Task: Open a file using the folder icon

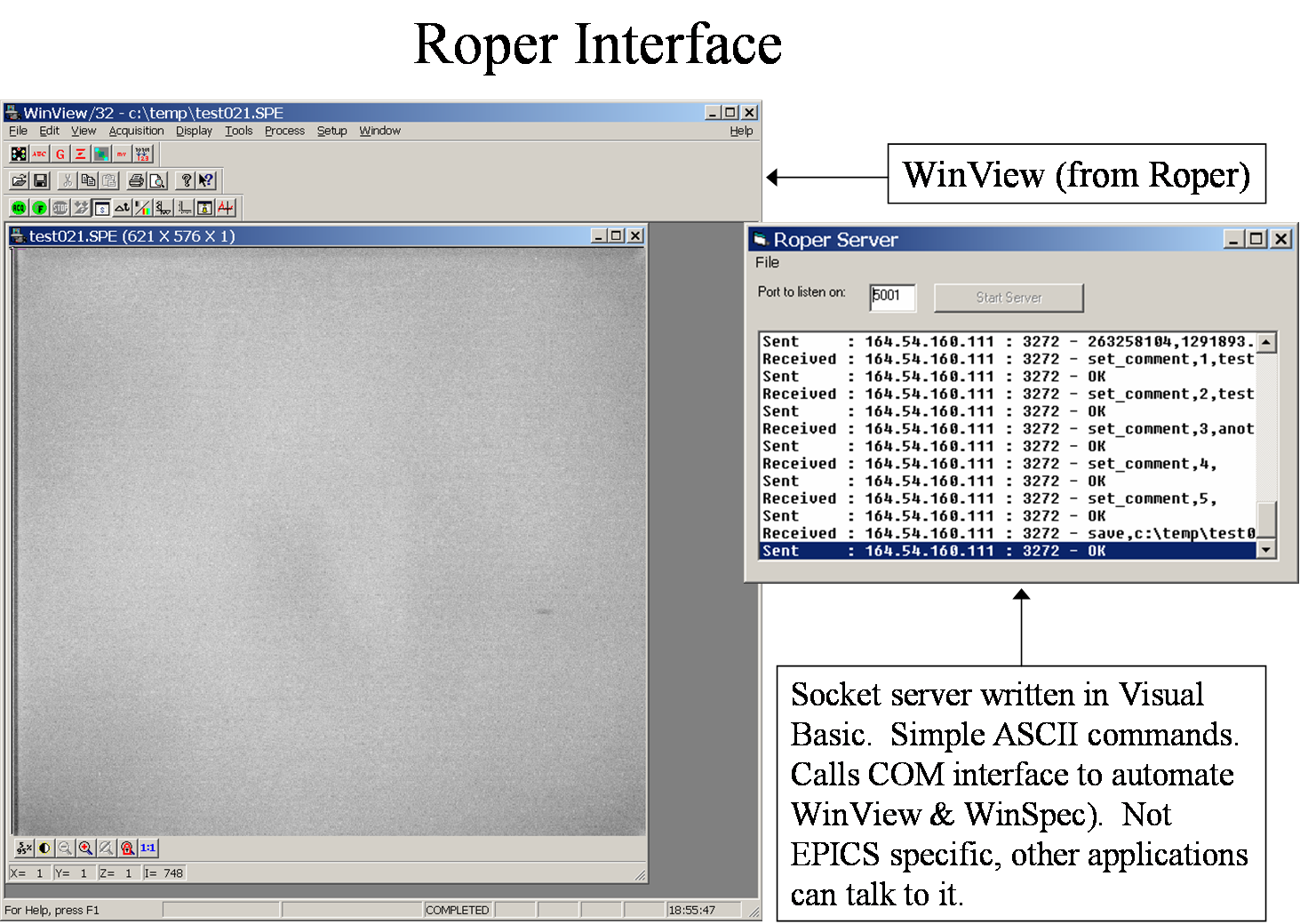Action: [19, 180]
